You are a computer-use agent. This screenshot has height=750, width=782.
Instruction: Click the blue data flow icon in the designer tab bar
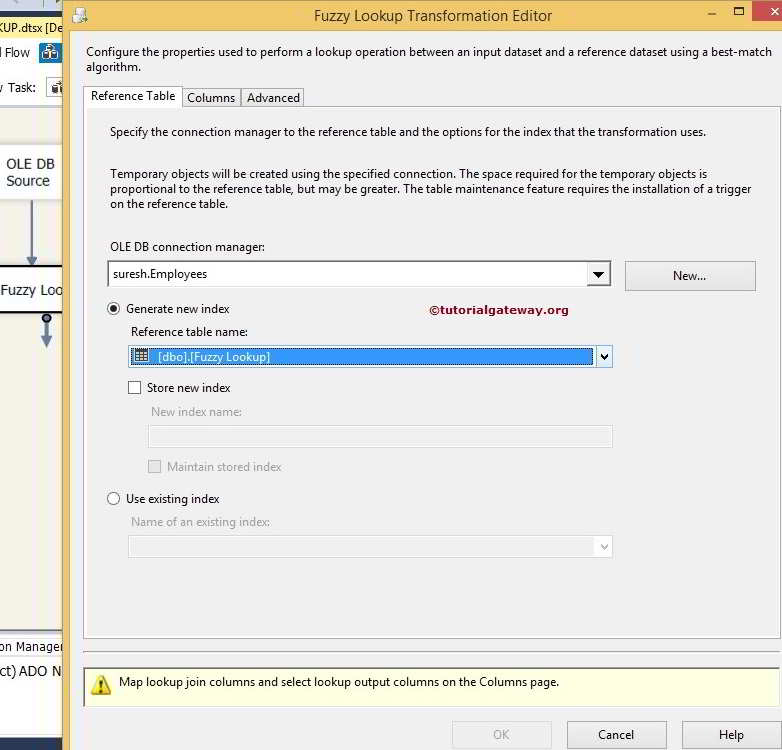point(50,52)
